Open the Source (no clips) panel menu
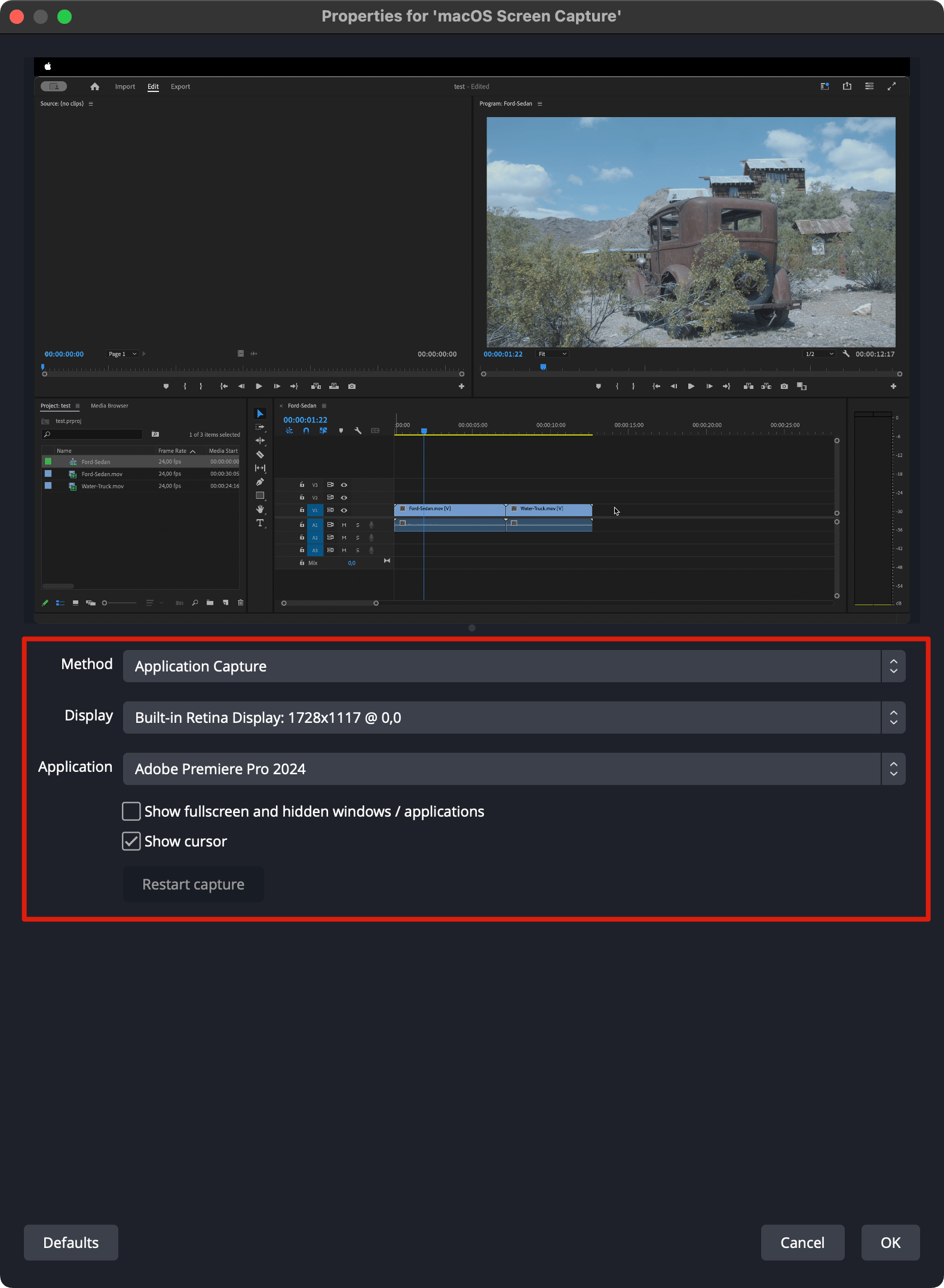The width and height of the screenshot is (944, 1288). 91,104
